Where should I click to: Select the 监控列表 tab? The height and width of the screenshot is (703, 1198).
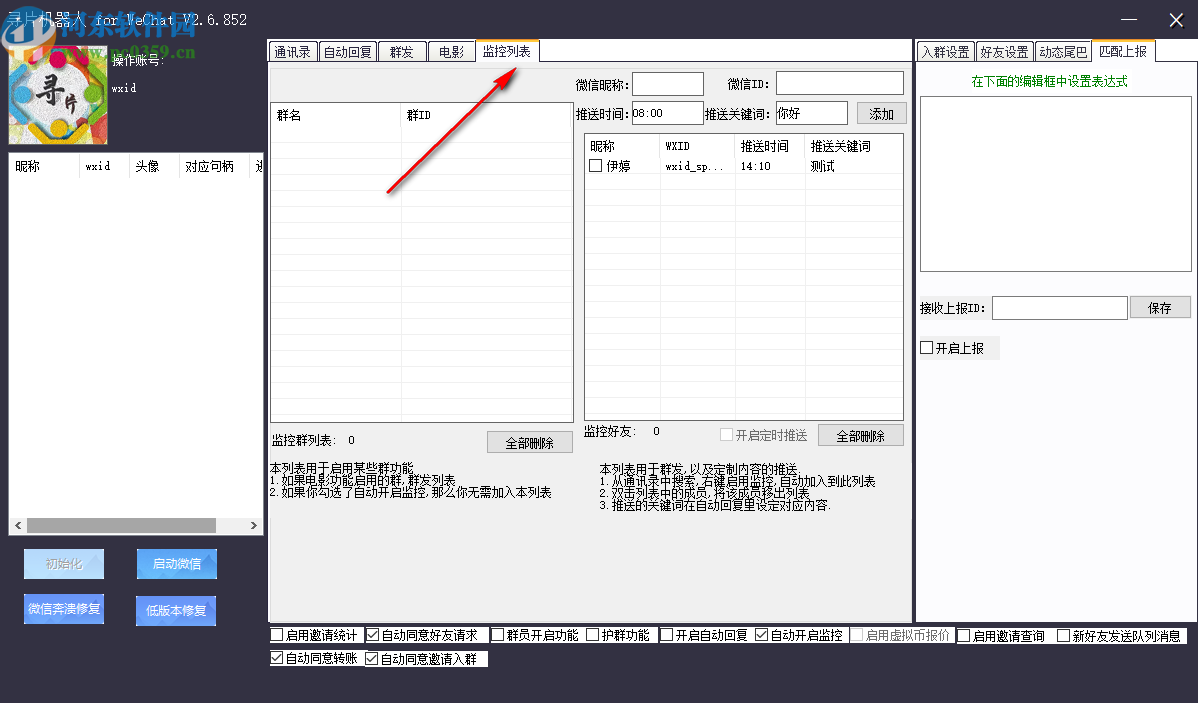click(x=507, y=51)
